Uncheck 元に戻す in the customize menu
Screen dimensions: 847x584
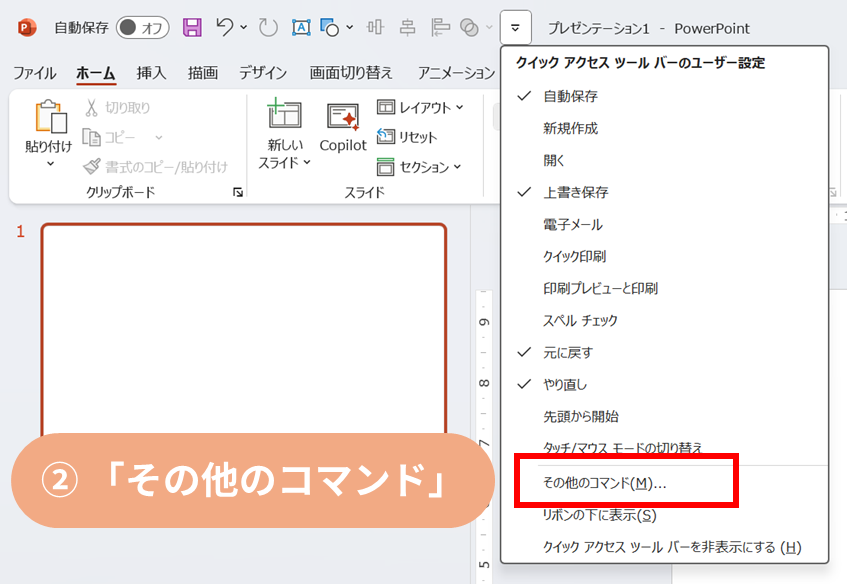click(567, 352)
